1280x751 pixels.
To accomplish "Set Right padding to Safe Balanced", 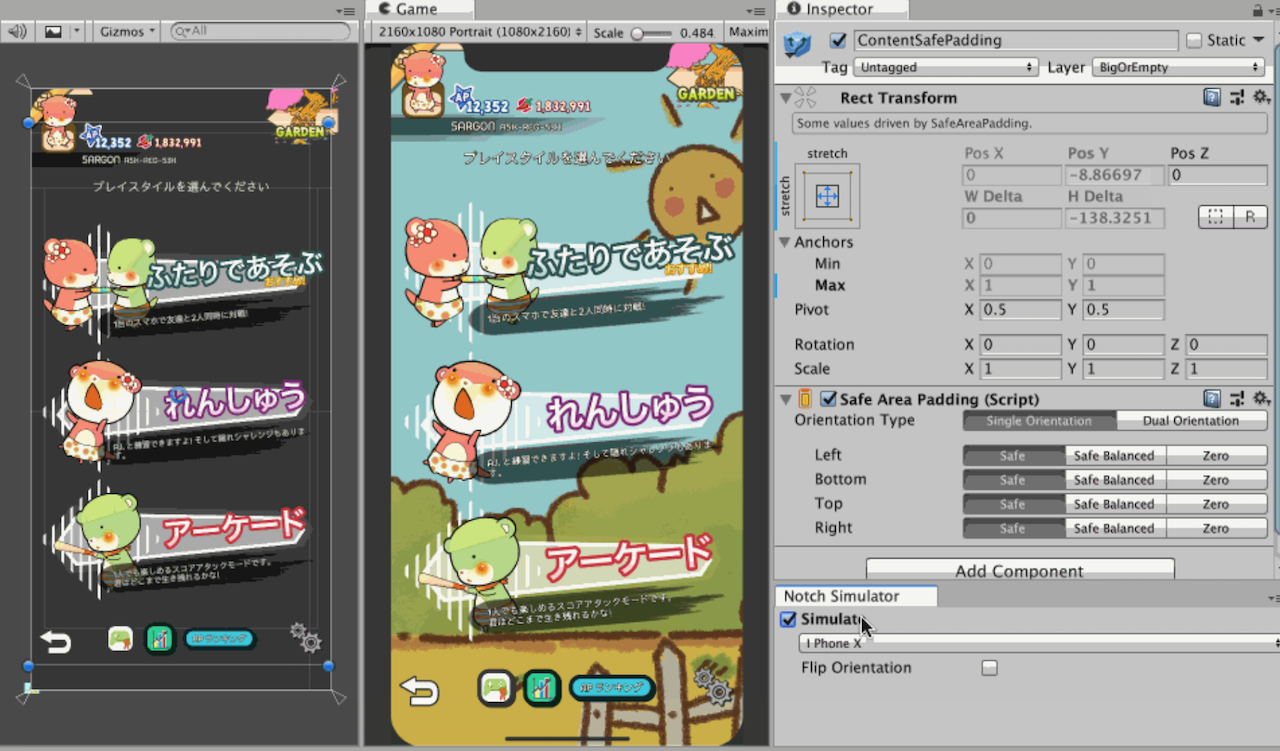I will 1114,528.
